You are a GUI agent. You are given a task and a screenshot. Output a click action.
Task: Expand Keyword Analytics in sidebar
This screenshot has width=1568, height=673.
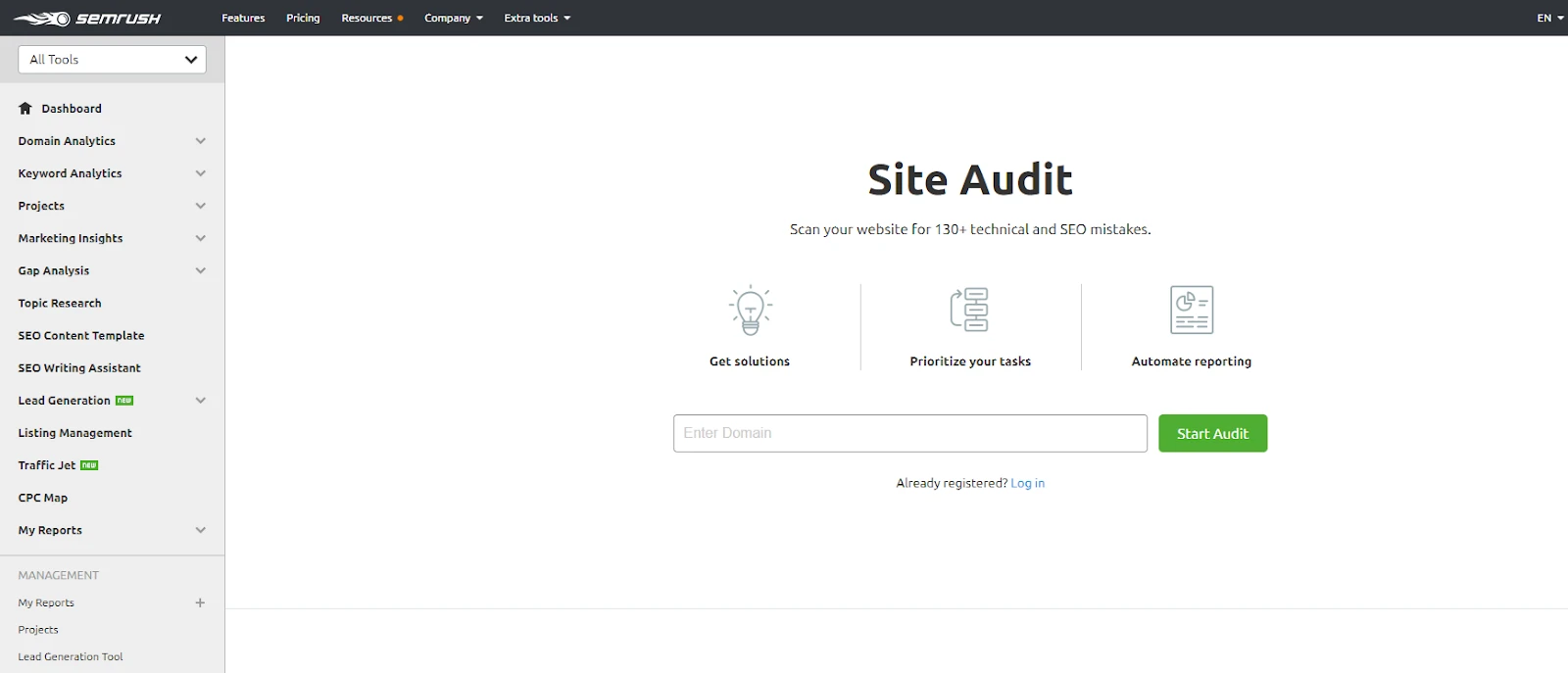[200, 173]
